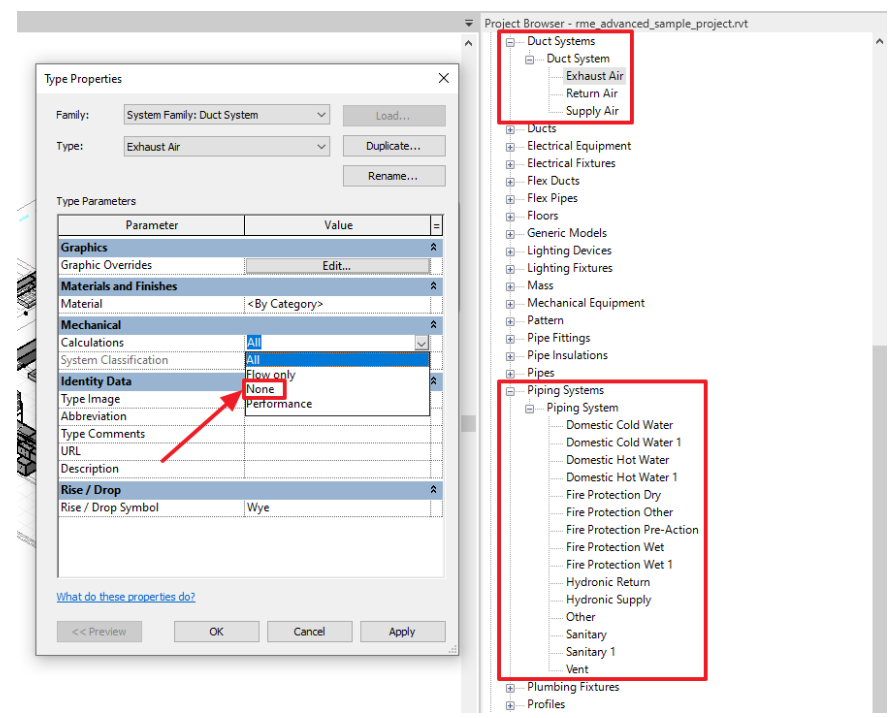Open the Calculations value dropdown arrow
This screenshot has width=888, height=718.
(x=421, y=343)
